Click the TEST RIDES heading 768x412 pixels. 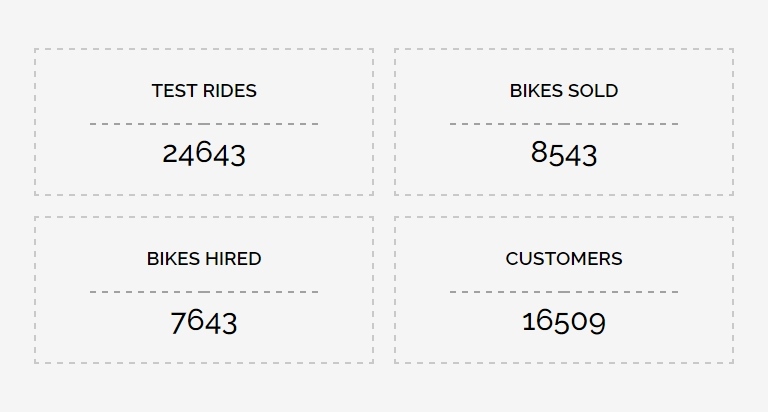(x=204, y=91)
